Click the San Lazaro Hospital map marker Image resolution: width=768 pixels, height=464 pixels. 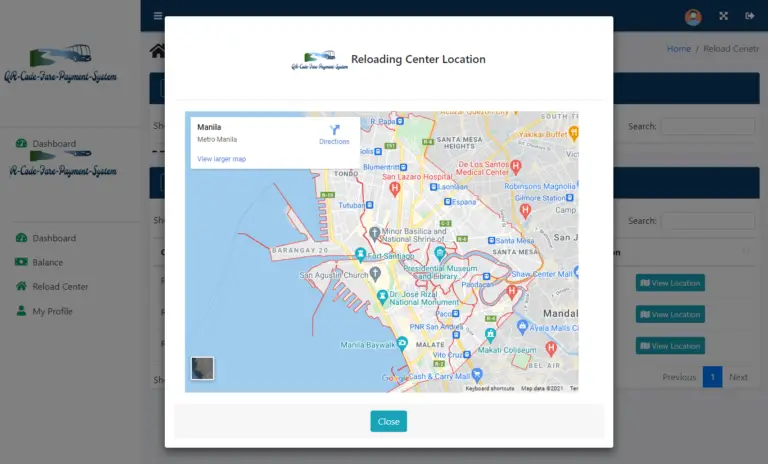pos(395,187)
